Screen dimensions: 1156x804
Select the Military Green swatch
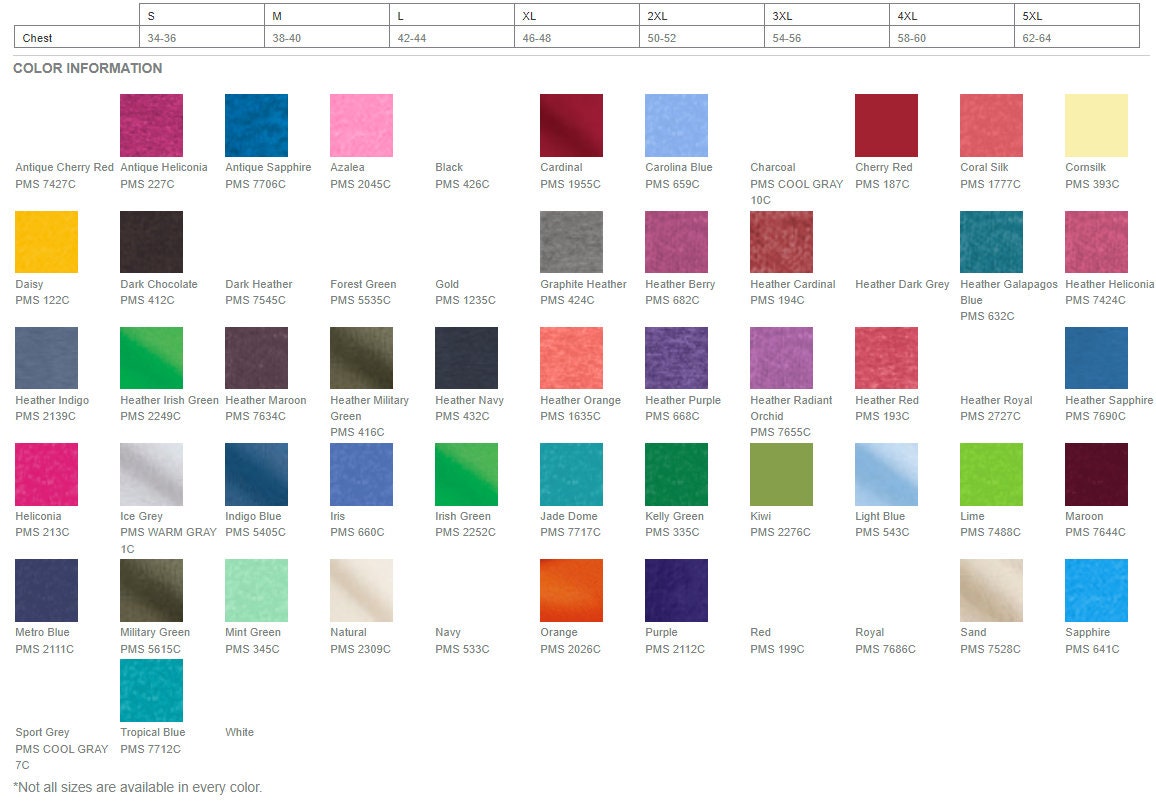[x=151, y=590]
